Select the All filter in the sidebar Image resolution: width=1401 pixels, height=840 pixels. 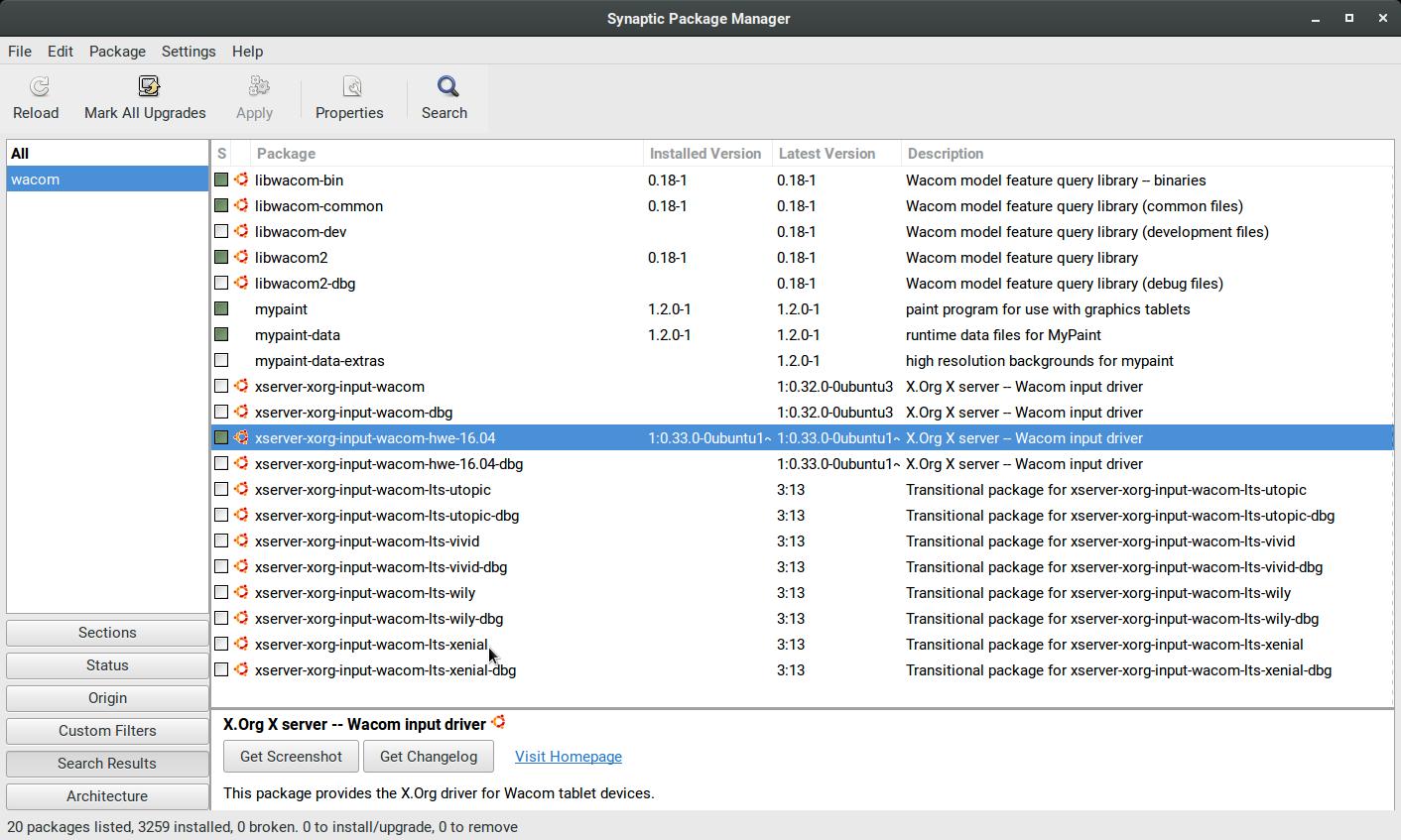click(20, 154)
